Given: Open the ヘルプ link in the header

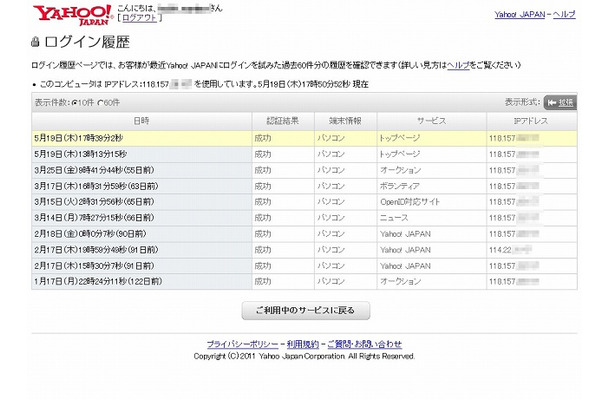Looking at the screenshot, I should pyautogui.click(x=564, y=15).
